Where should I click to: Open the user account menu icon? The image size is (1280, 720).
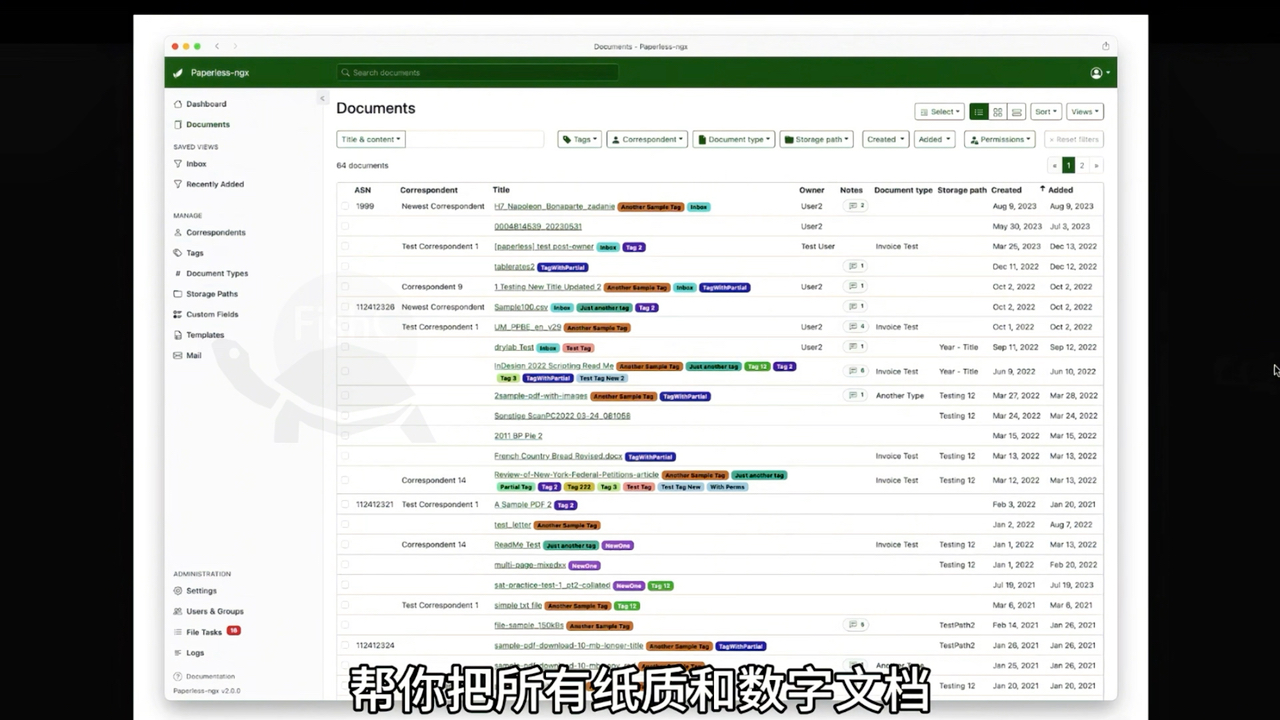1099,73
